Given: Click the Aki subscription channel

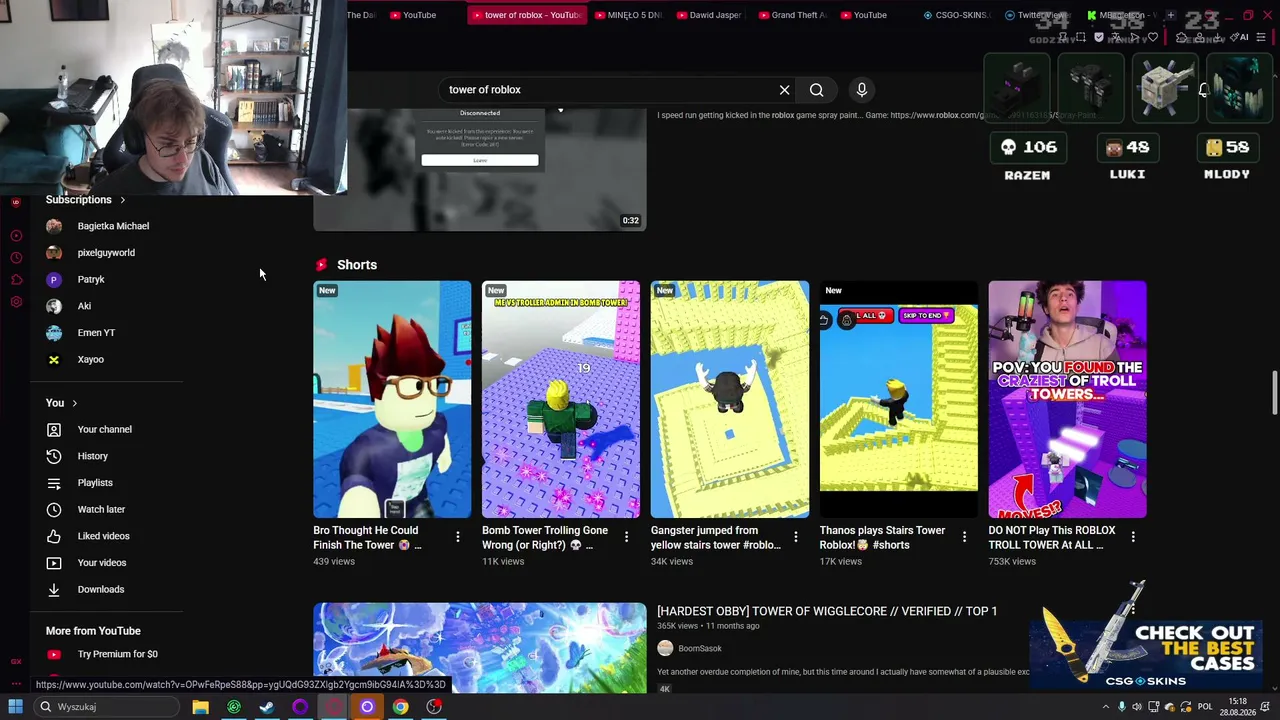Looking at the screenshot, I should [x=84, y=306].
